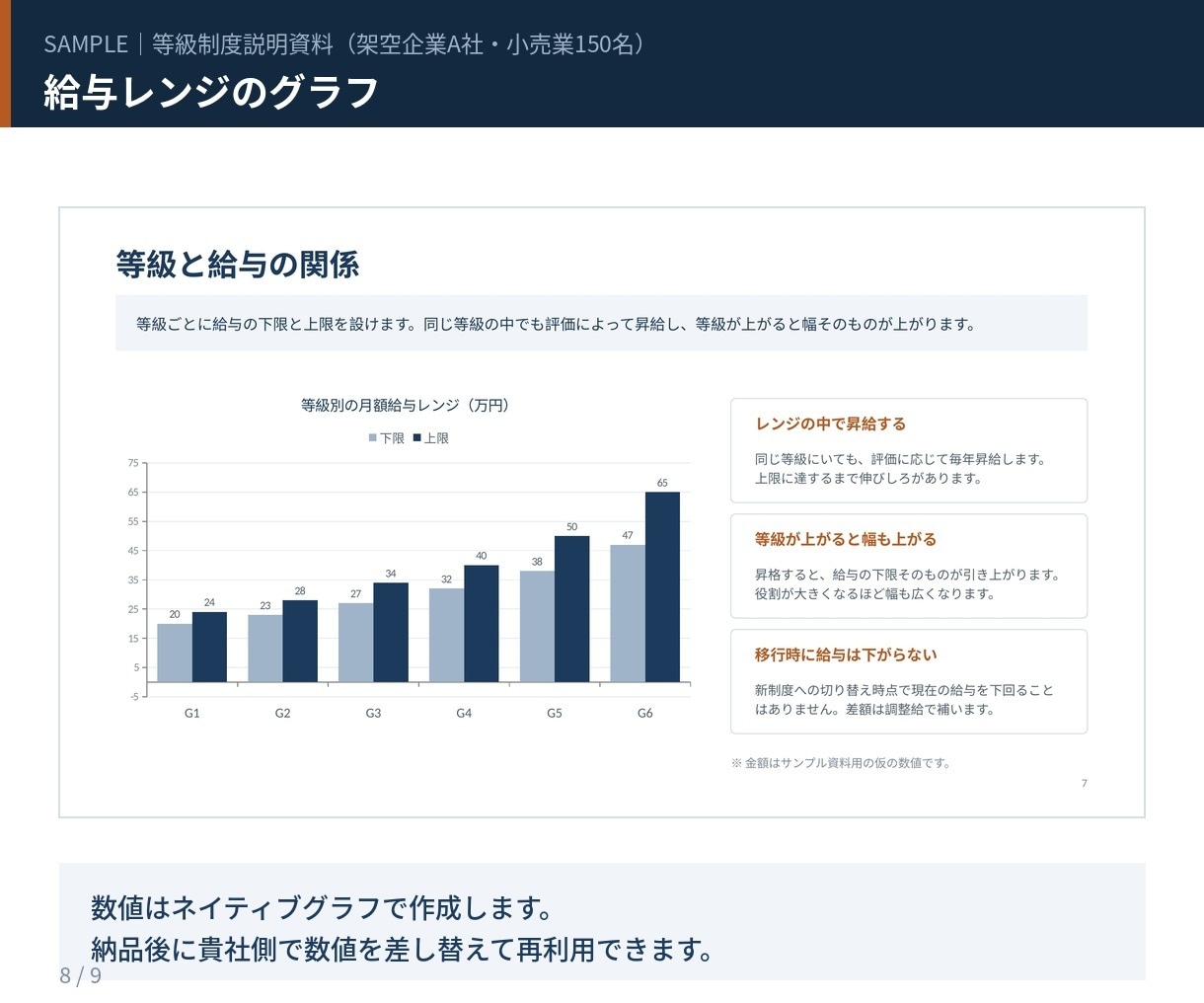Select the G3 lower-limit bar valued 27
1204x1003 pixels.
point(356,643)
